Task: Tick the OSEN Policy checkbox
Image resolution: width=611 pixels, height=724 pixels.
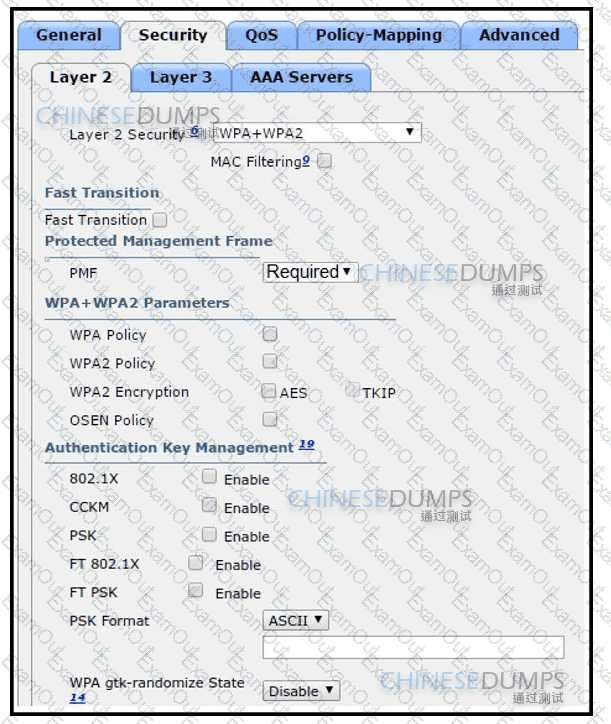Action: [270, 420]
